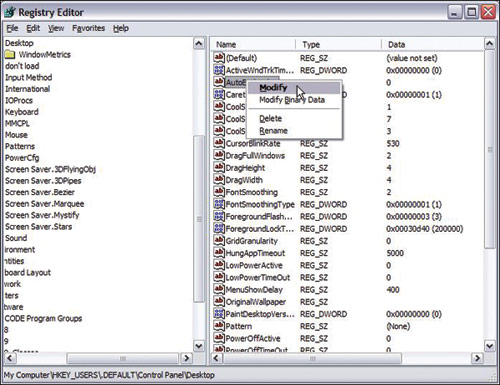The height and width of the screenshot is (385, 500).
Task: Open the Edit menu
Action: (33, 28)
